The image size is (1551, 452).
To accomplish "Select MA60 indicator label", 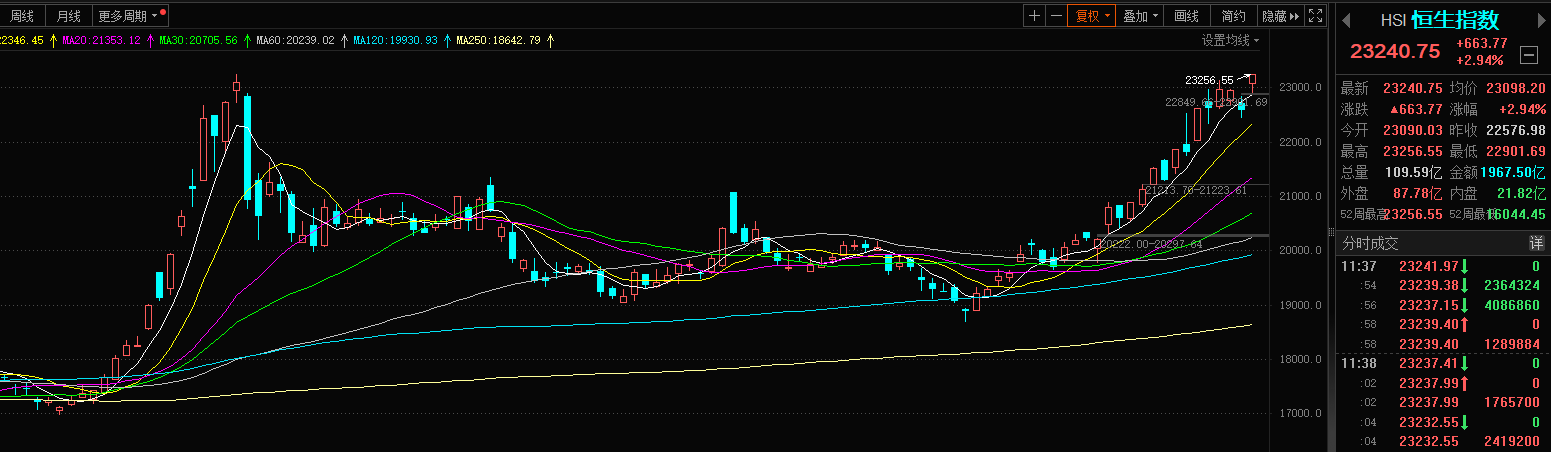I will (295, 40).
